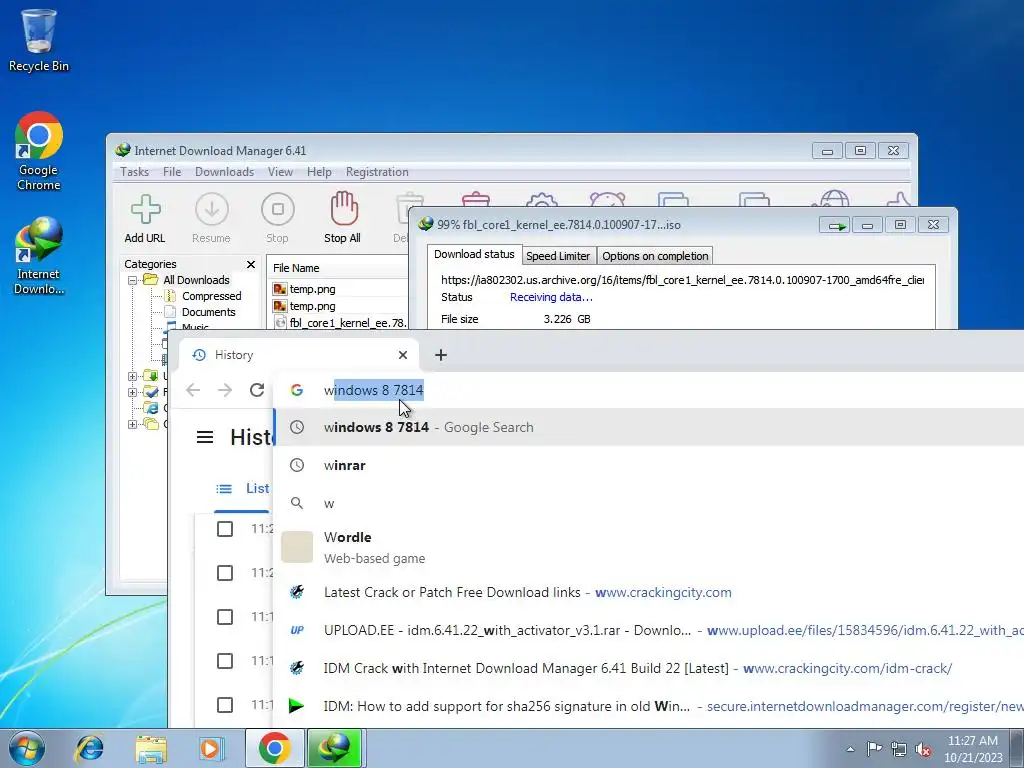Open Internet Download Manager desktop shortcut
The width and height of the screenshot is (1024, 768).
39,256
